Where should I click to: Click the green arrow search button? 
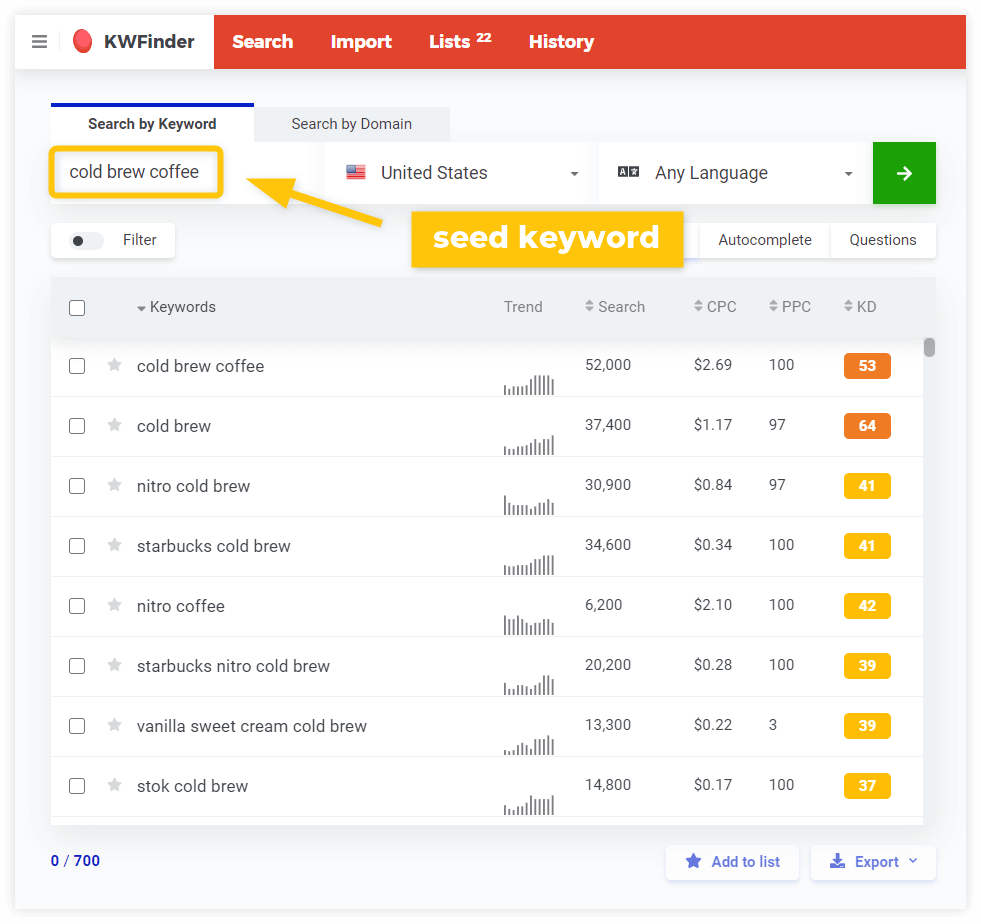click(x=904, y=172)
